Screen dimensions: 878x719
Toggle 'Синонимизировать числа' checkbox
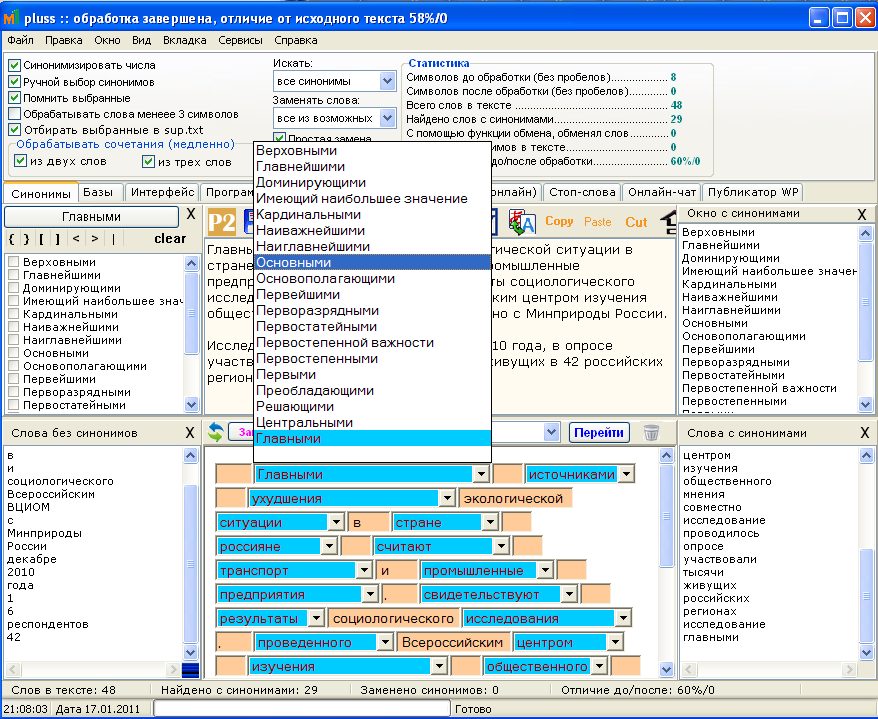click(x=15, y=66)
